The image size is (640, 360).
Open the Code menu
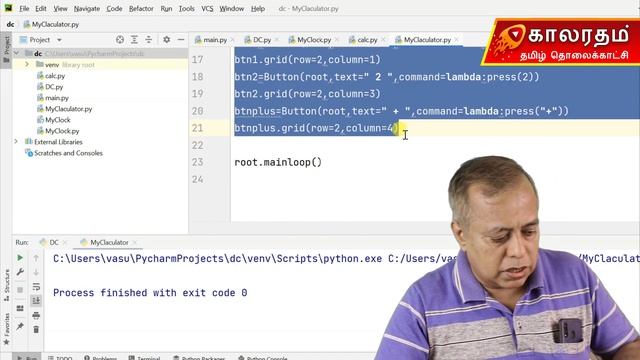tap(114, 8)
